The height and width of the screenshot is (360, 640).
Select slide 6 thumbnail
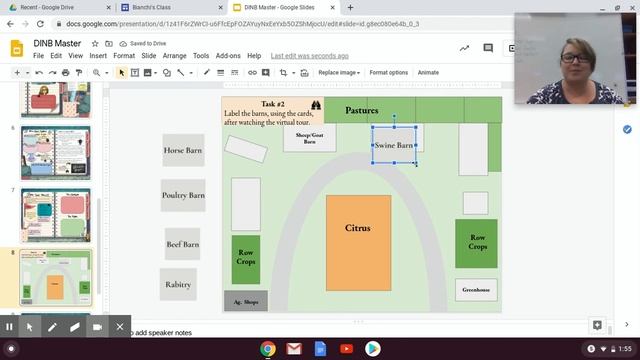(56, 153)
